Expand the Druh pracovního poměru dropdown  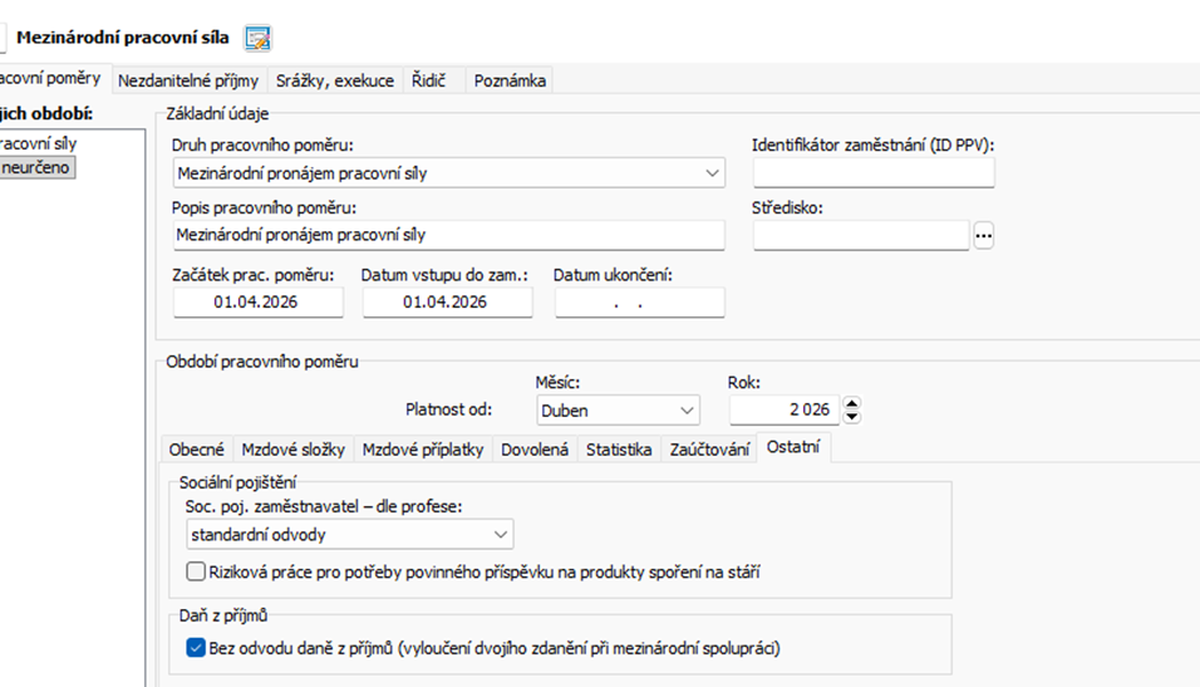click(x=712, y=173)
